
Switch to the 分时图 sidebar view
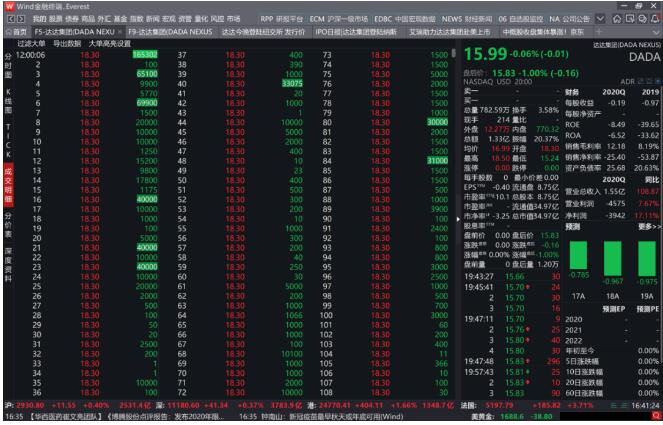coord(8,66)
